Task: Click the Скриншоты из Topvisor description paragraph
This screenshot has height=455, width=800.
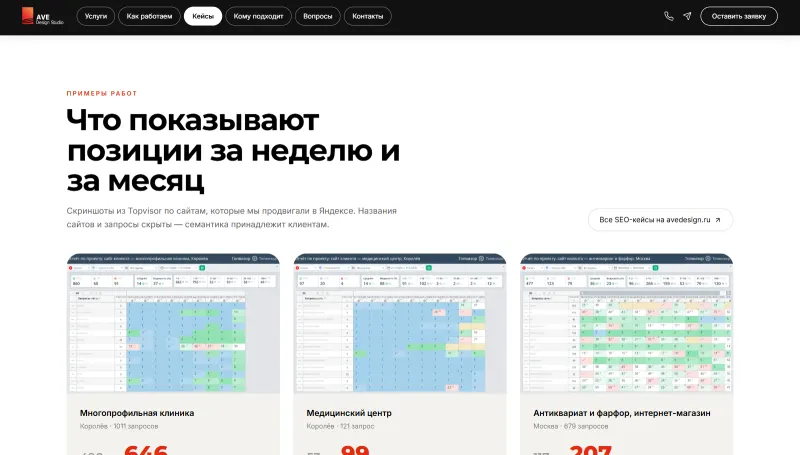Action: pos(232,217)
